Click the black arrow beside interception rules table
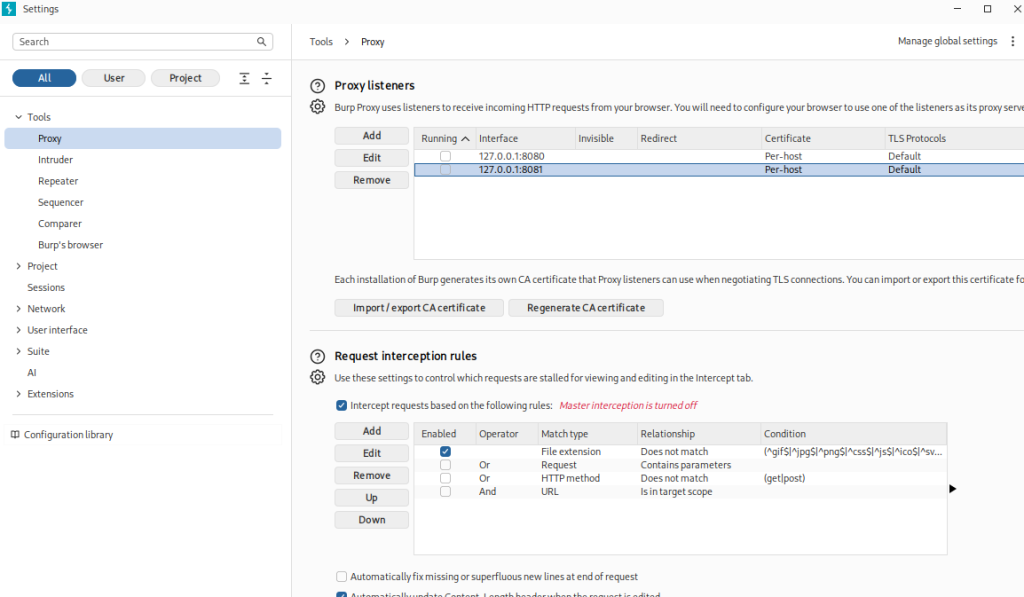Image resolution: width=1024 pixels, height=597 pixels. (952, 489)
